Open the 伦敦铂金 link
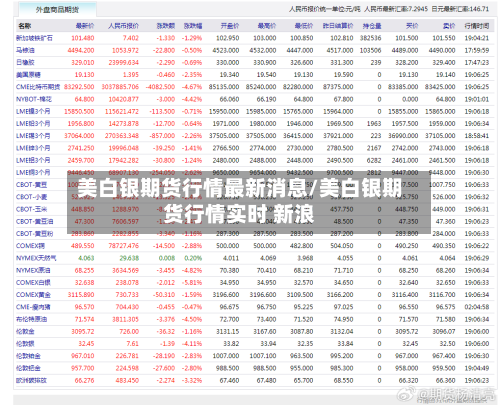The image size is (500, 406). click(x=28, y=356)
